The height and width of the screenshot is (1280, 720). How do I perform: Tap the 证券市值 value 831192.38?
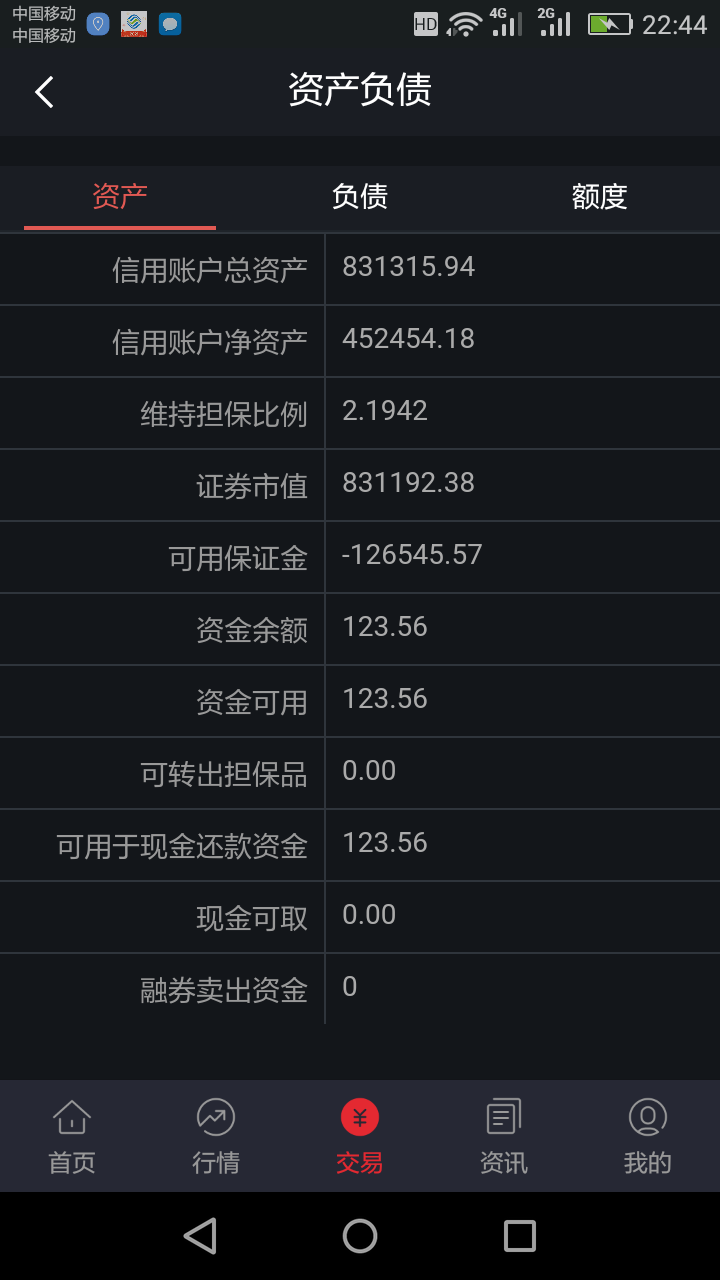tap(408, 483)
